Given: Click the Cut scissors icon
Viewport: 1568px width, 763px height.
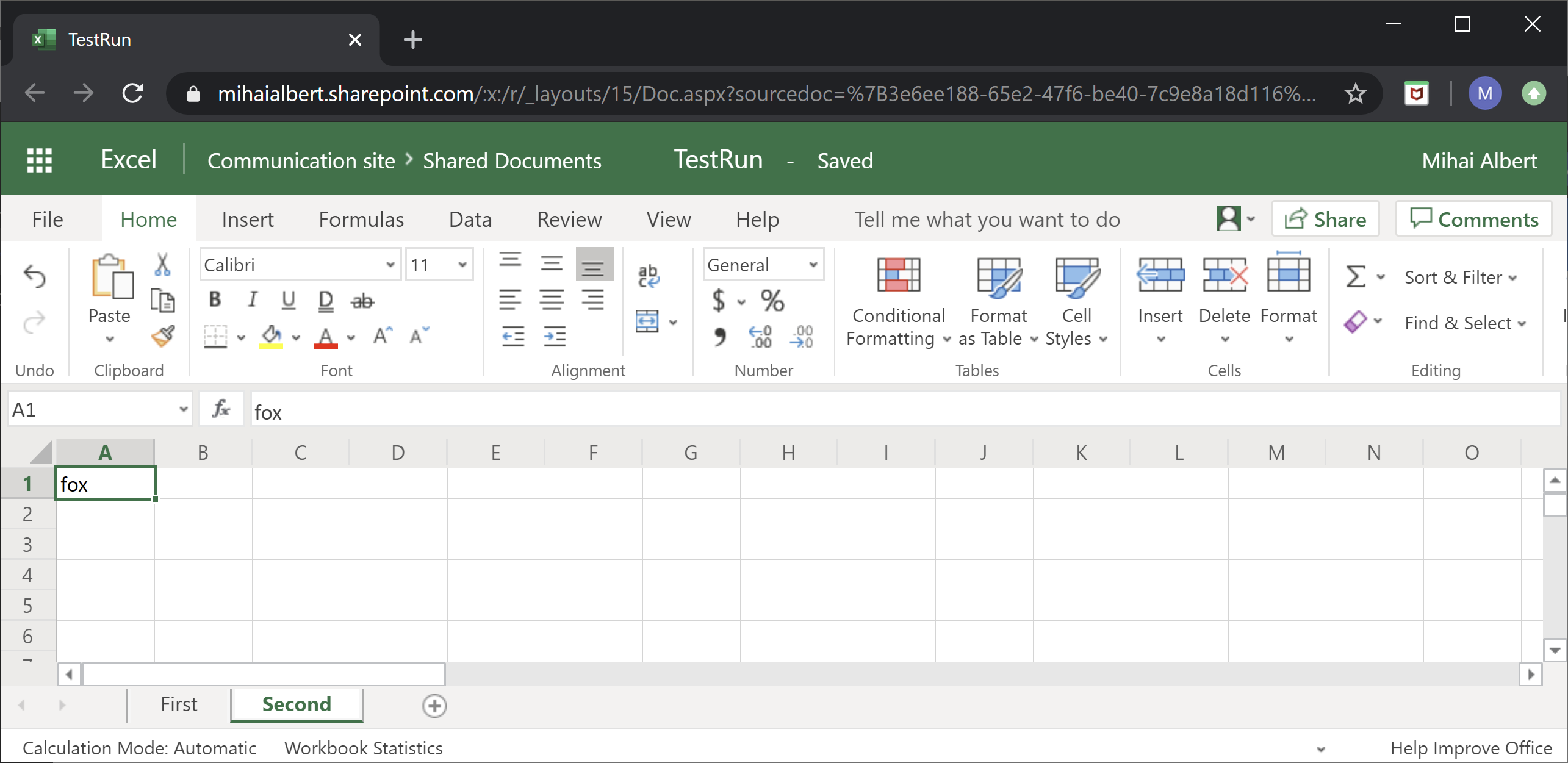Looking at the screenshot, I should [x=162, y=265].
